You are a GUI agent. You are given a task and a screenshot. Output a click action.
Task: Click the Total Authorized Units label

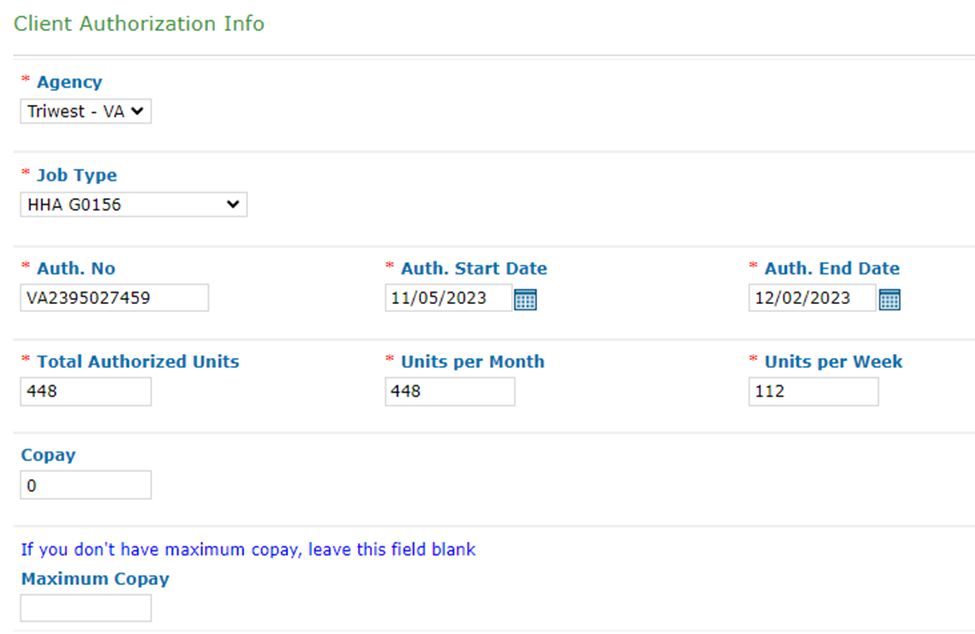coord(138,361)
